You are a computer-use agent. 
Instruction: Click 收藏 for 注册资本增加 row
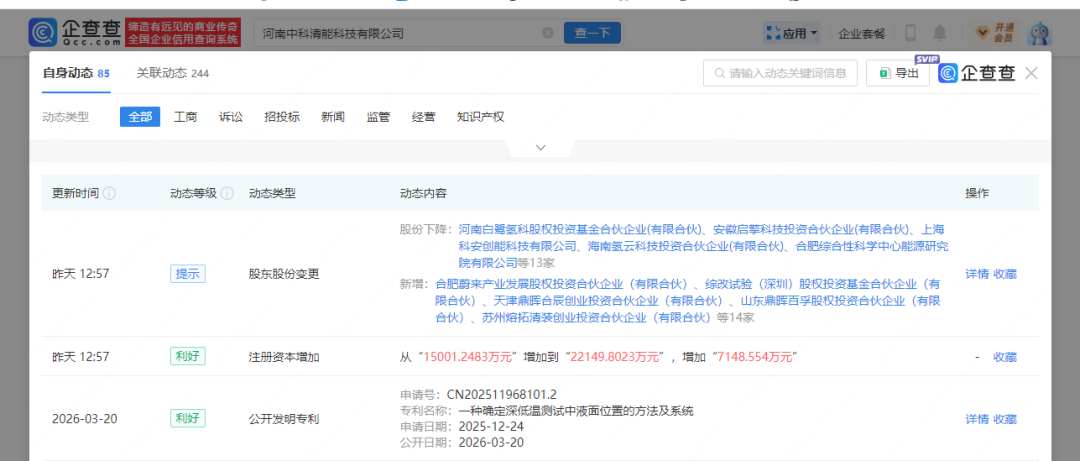[x=1005, y=357]
